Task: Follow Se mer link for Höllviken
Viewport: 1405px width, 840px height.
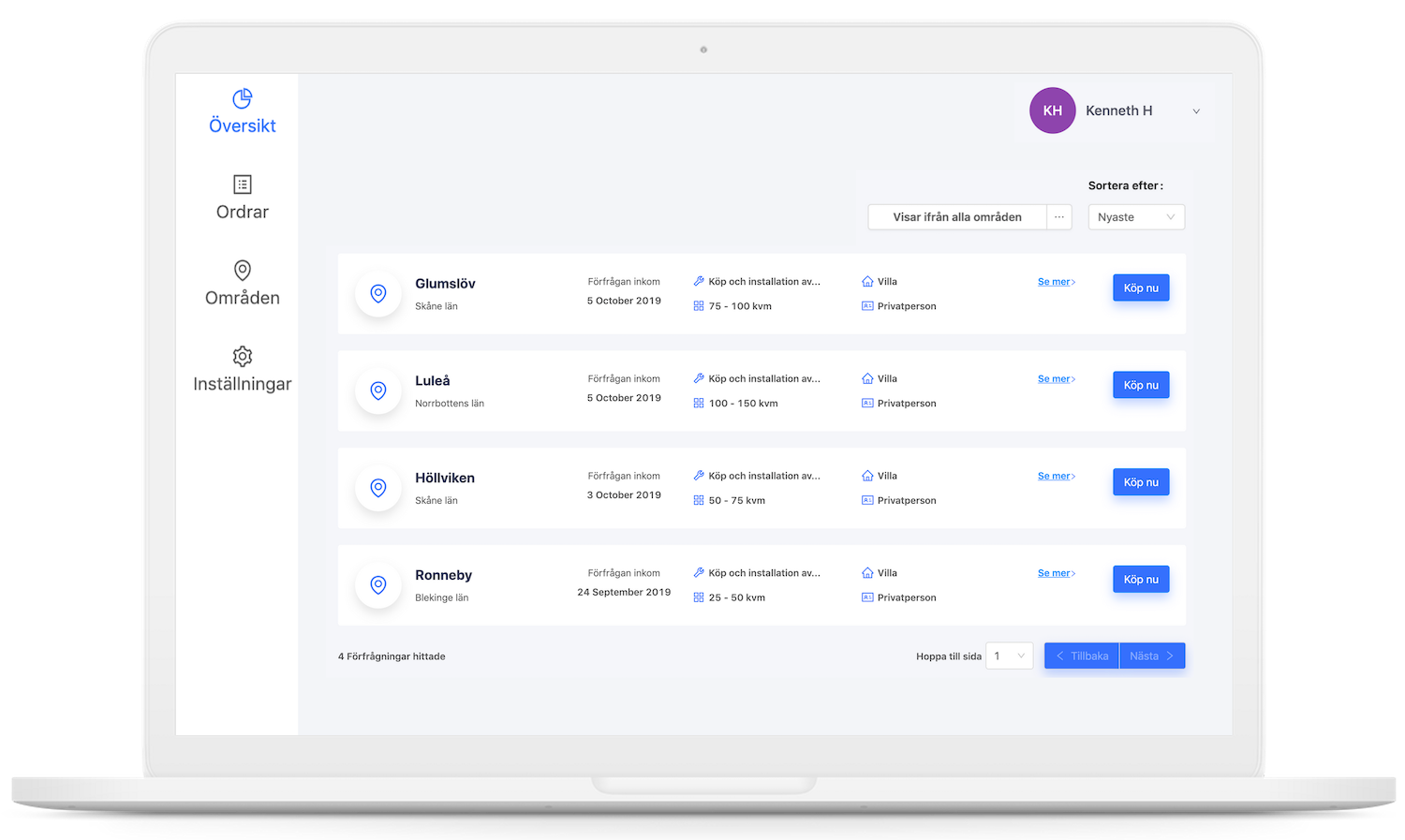Action: [1056, 477]
